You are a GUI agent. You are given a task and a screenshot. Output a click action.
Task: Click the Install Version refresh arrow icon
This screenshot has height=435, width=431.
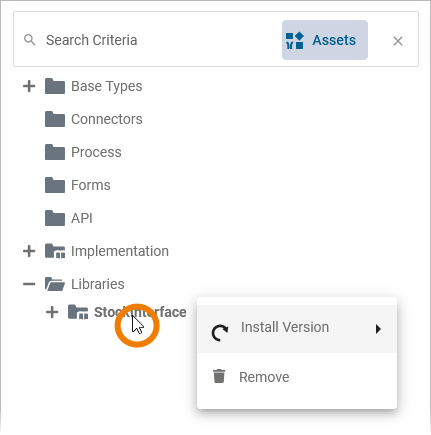[x=220, y=333]
